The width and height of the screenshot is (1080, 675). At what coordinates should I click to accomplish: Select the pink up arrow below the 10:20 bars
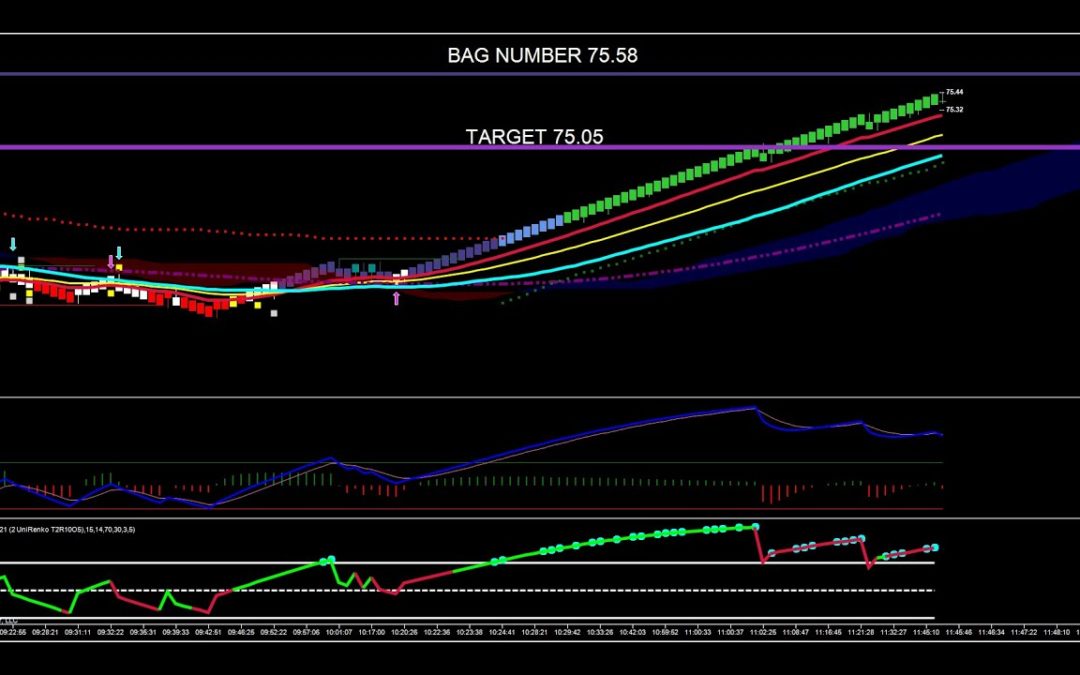396,298
